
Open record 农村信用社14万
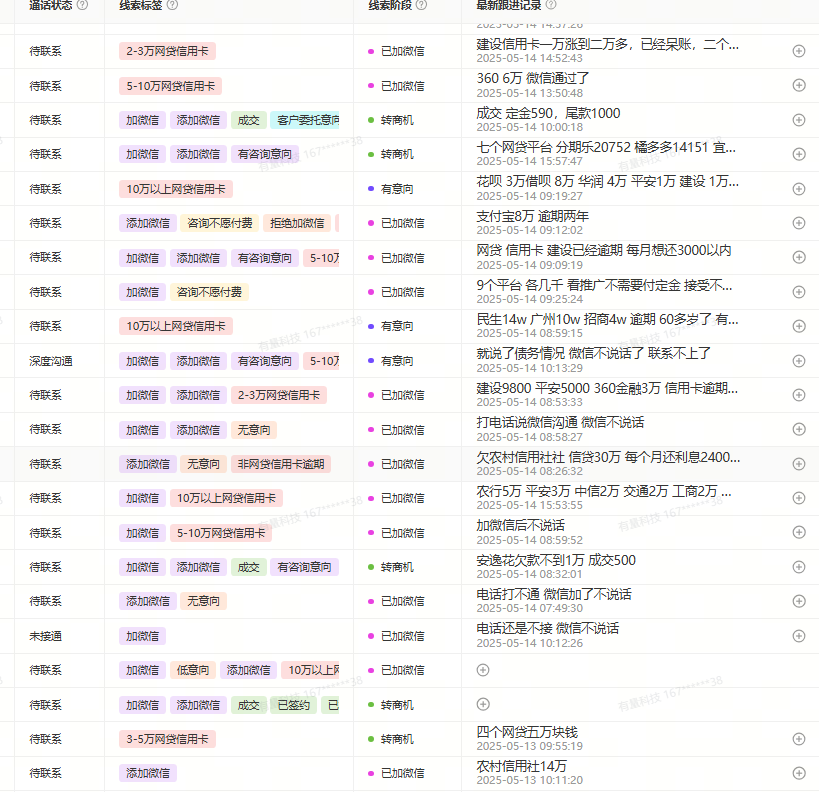pyautogui.click(x=522, y=766)
